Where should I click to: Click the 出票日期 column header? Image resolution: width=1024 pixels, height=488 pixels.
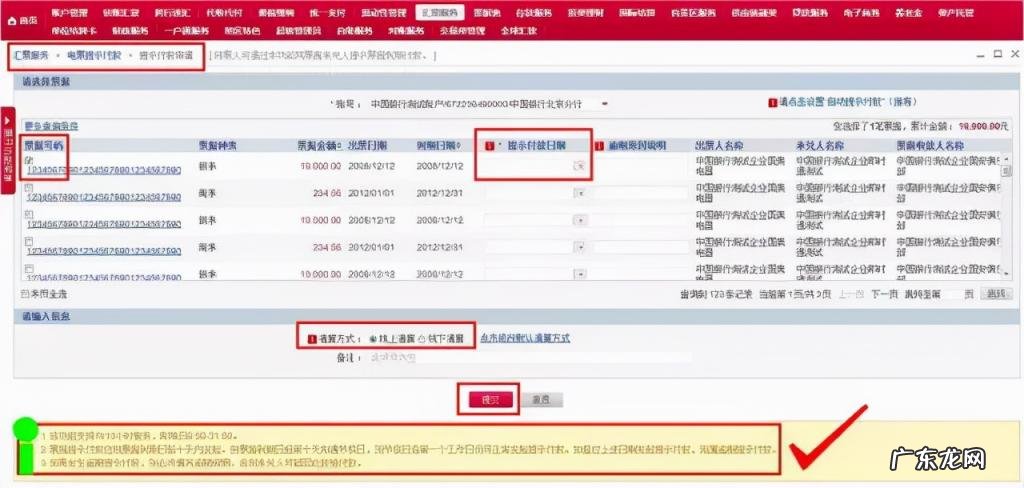tap(367, 146)
